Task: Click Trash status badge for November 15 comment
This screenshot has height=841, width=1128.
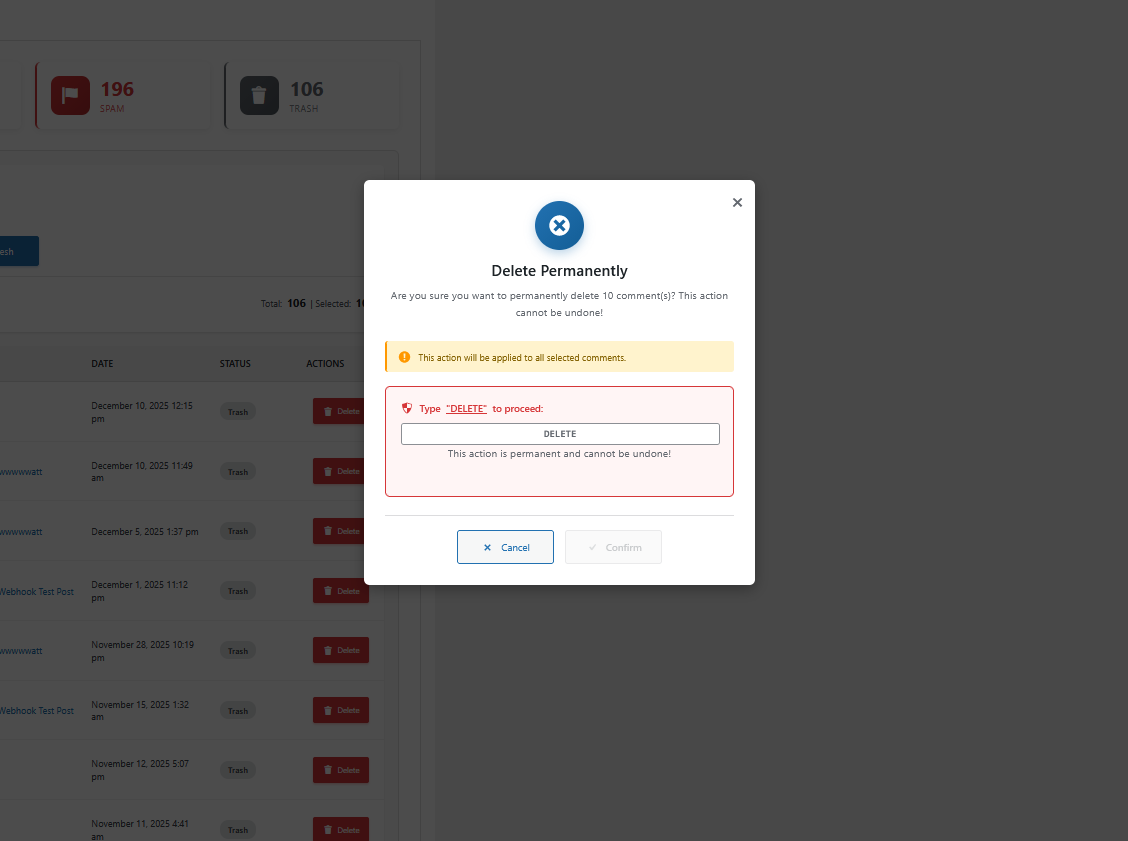Action: (x=238, y=711)
